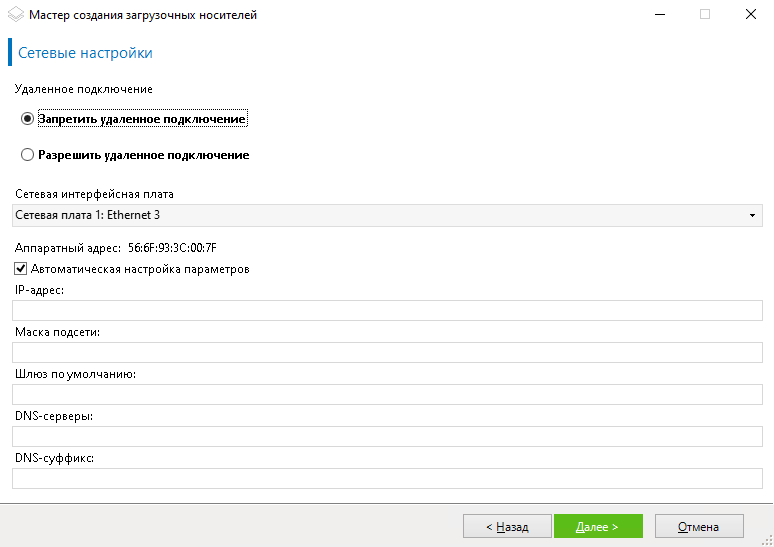Click the DNS-суффикс input field
The width and height of the screenshot is (774, 547).
coord(387,478)
